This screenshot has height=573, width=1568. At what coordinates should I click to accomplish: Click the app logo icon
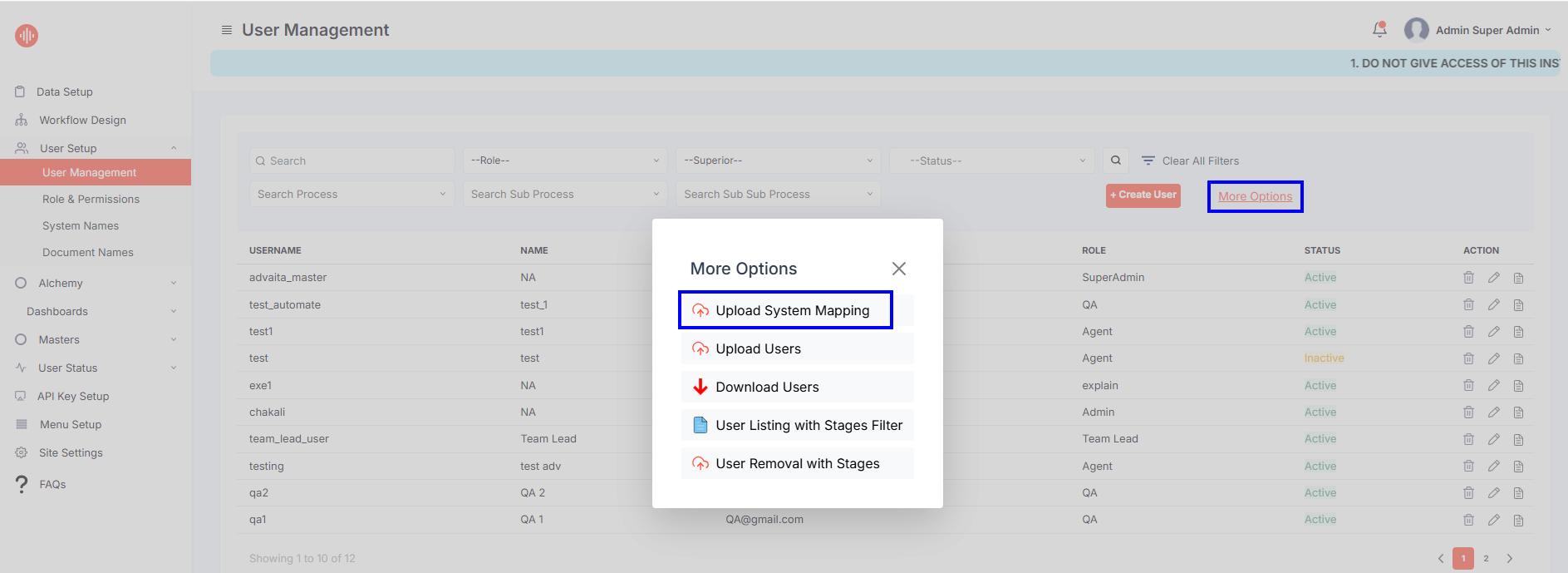(27, 35)
